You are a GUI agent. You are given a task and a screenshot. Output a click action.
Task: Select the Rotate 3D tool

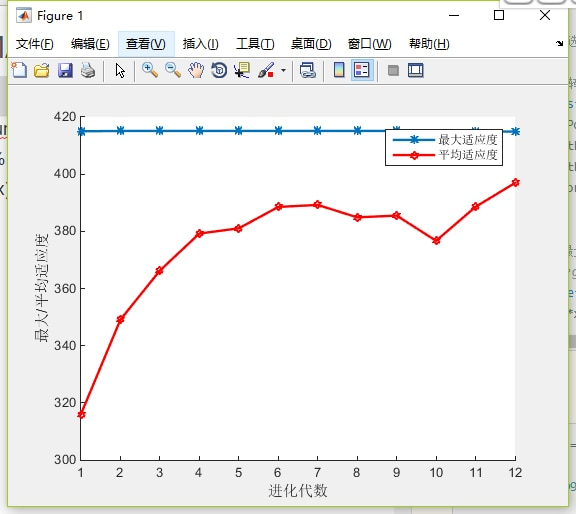219,70
